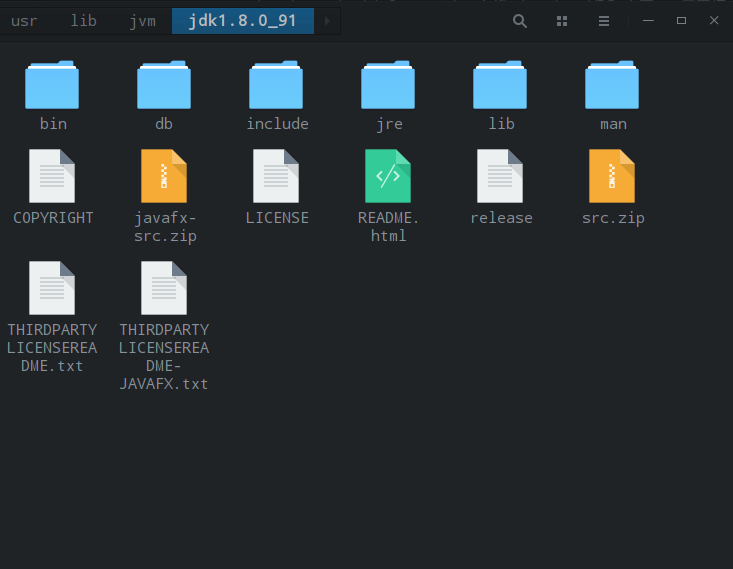
Task: Open the hamburger menu icon
Action: coord(604,21)
